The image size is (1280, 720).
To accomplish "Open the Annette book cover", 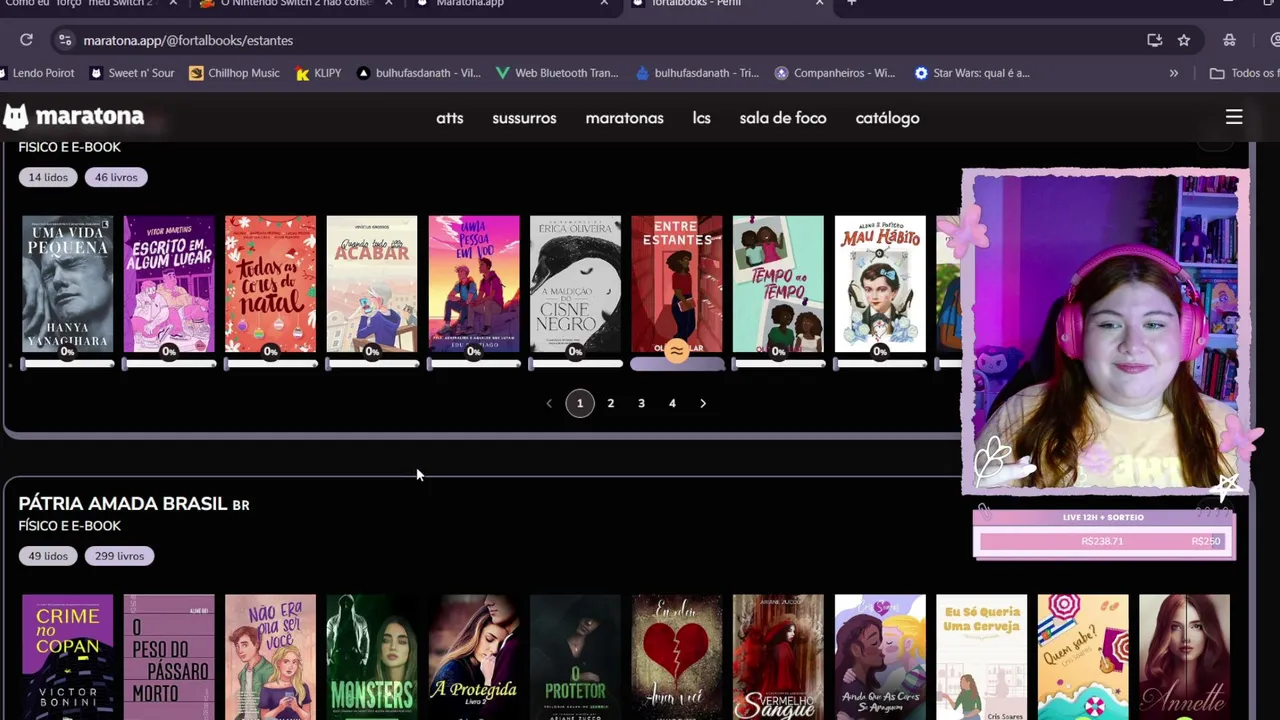I will [x=1184, y=657].
